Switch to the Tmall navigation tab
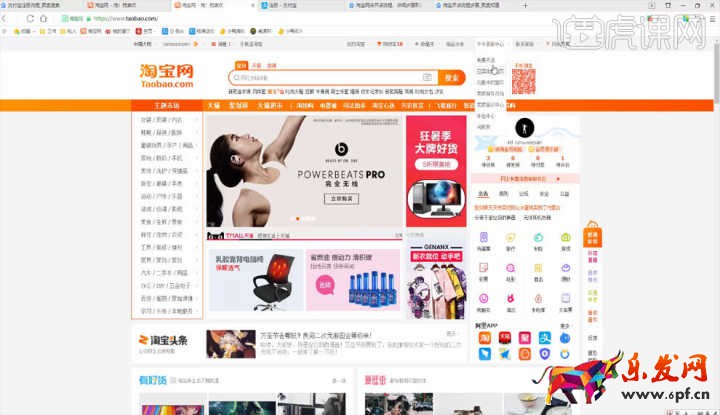The width and height of the screenshot is (720, 415). [213, 105]
